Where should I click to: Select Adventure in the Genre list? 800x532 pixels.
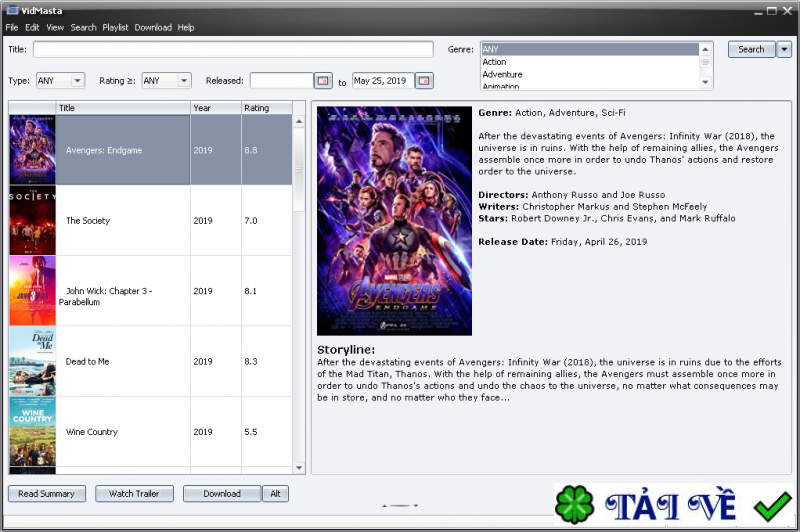coord(590,74)
